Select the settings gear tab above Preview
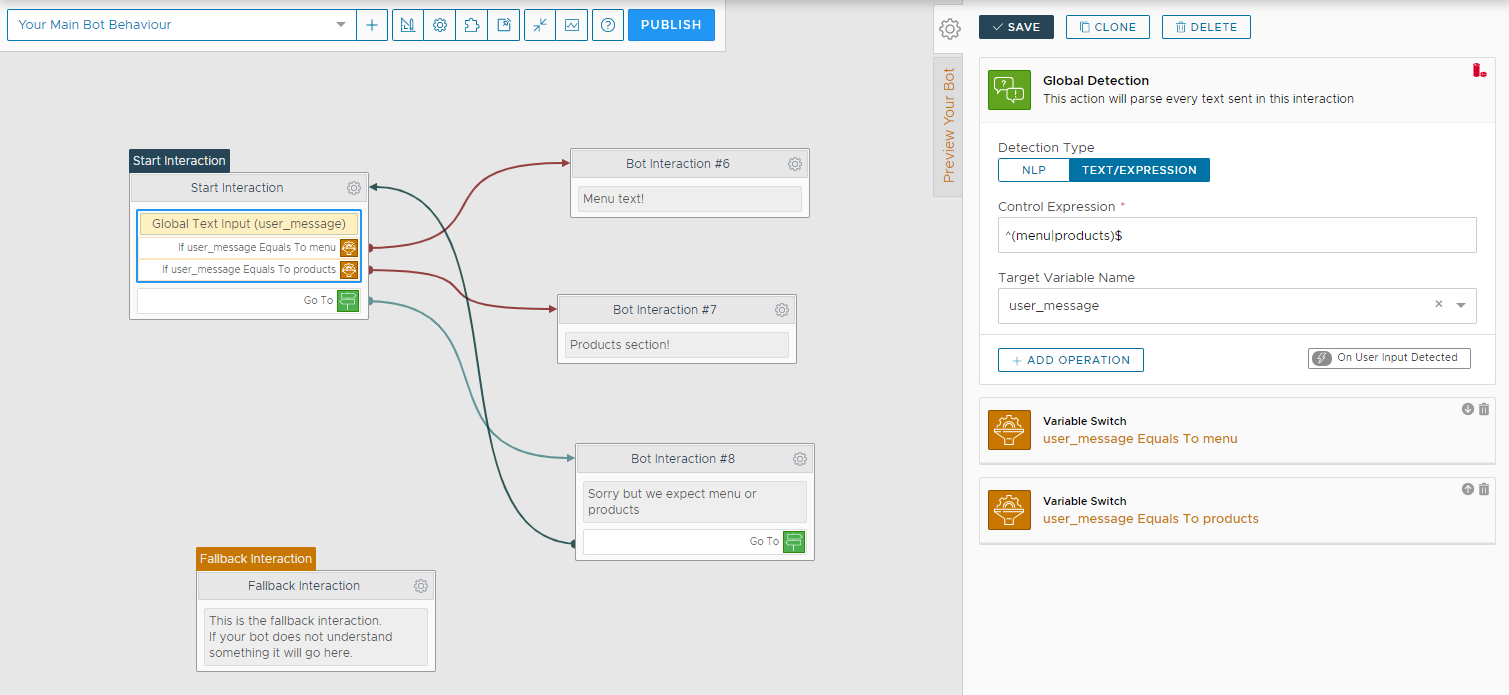The image size is (1509, 695). pyautogui.click(x=949, y=29)
